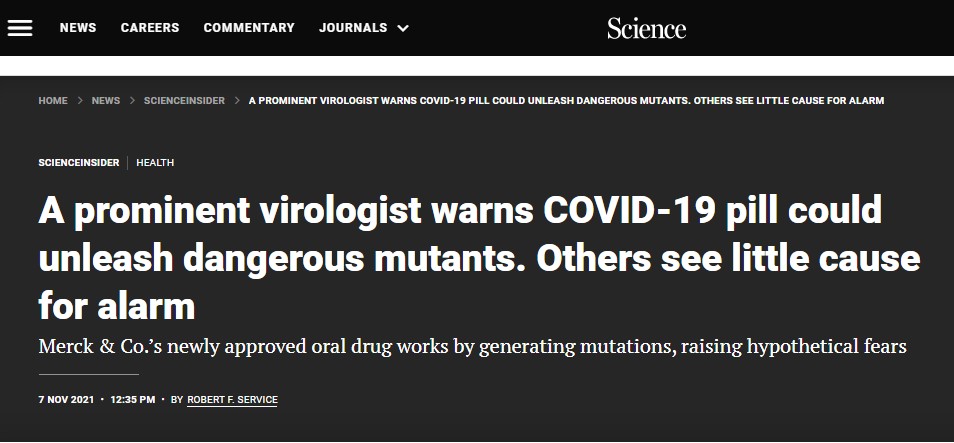The width and height of the screenshot is (954, 443).
Task: Click breadcrumb arrow before the article title
Action: pos(237,101)
